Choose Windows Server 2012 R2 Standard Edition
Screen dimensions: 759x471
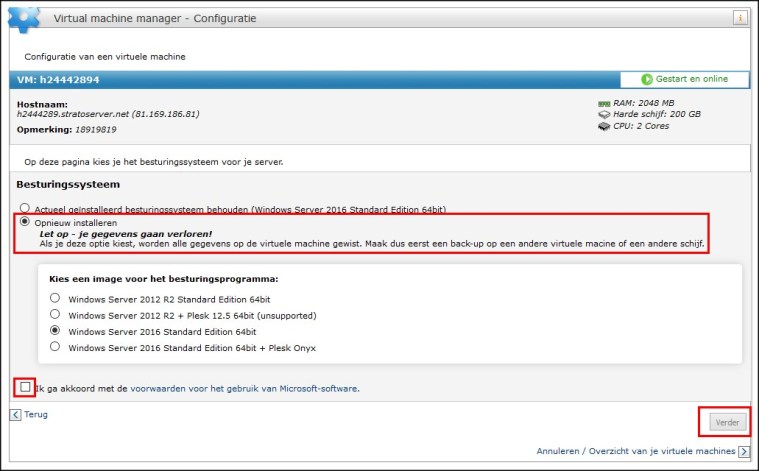click(54, 298)
